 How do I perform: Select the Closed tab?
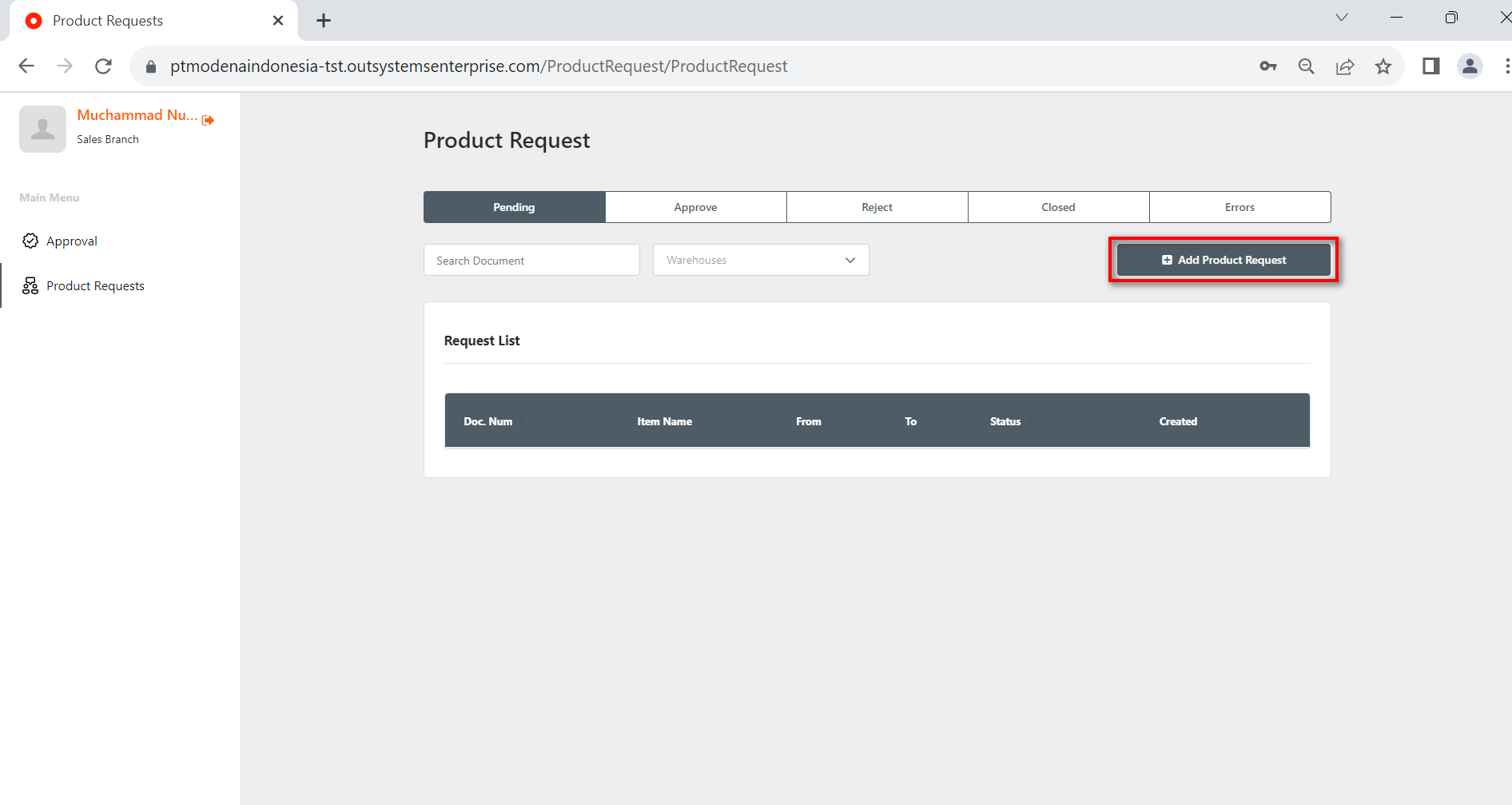point(1058,207)
